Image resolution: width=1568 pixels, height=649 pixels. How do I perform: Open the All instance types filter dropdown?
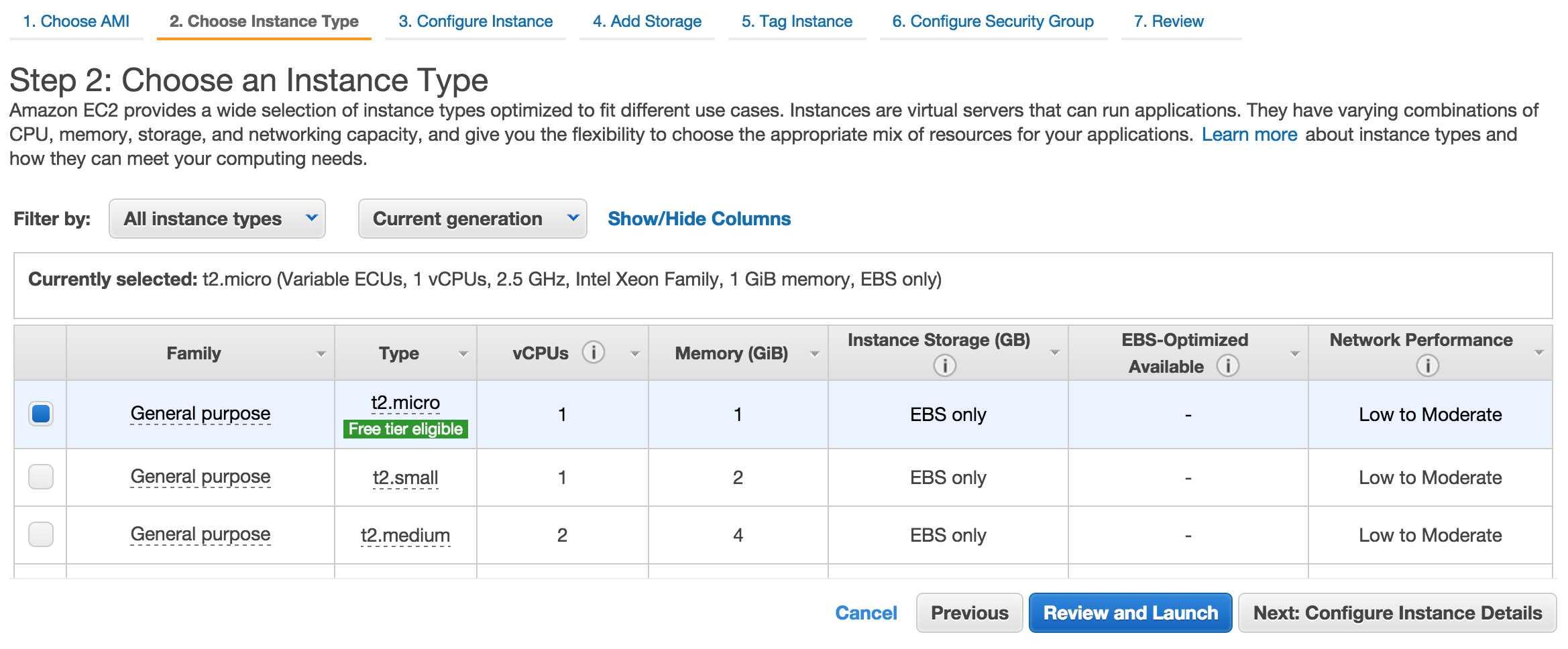pyautogui.click(x=217, y=219)
